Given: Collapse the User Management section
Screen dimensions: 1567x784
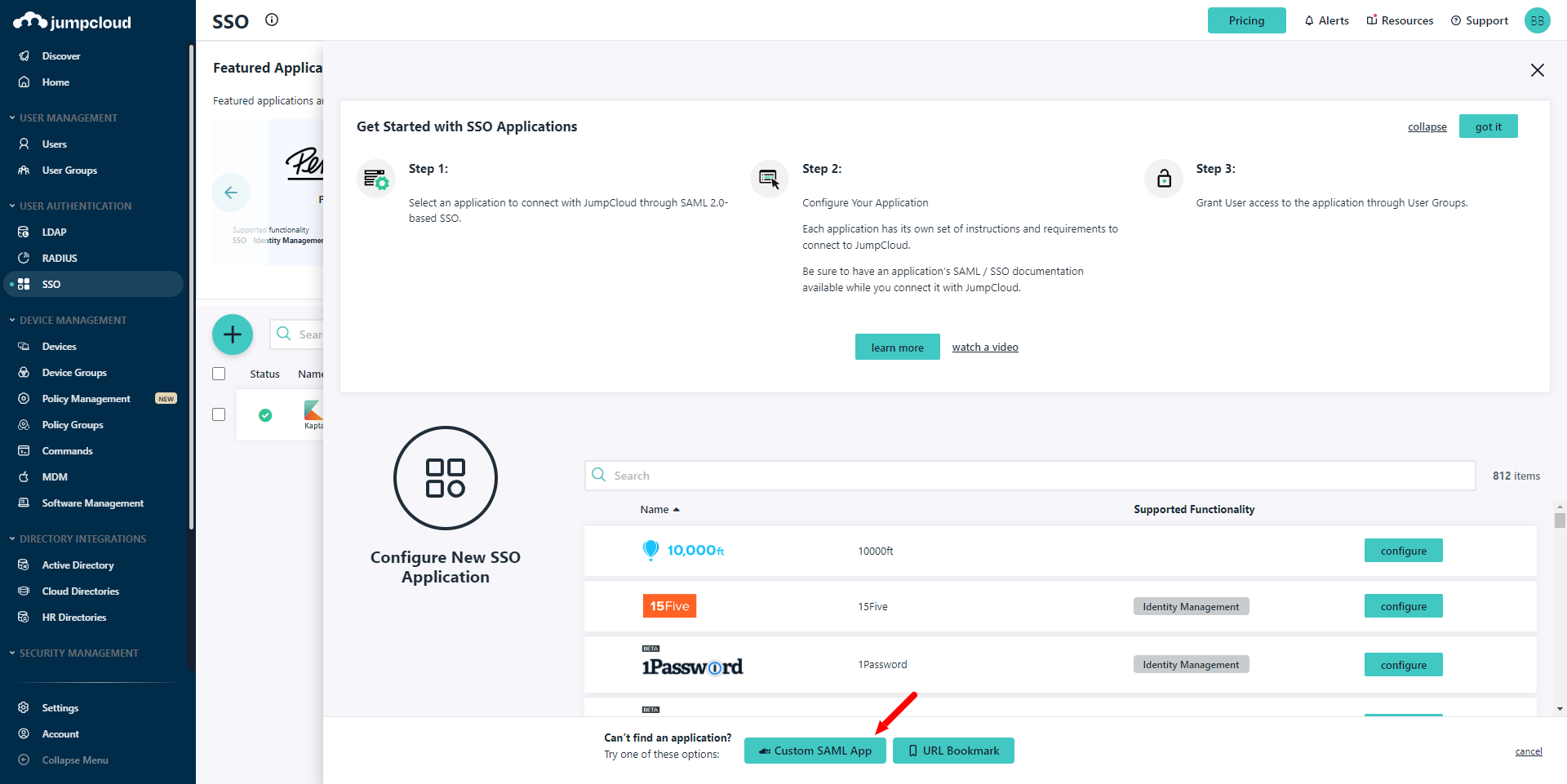Looking at the screenshot, I should pyautogui.click(x=68, y=117).
